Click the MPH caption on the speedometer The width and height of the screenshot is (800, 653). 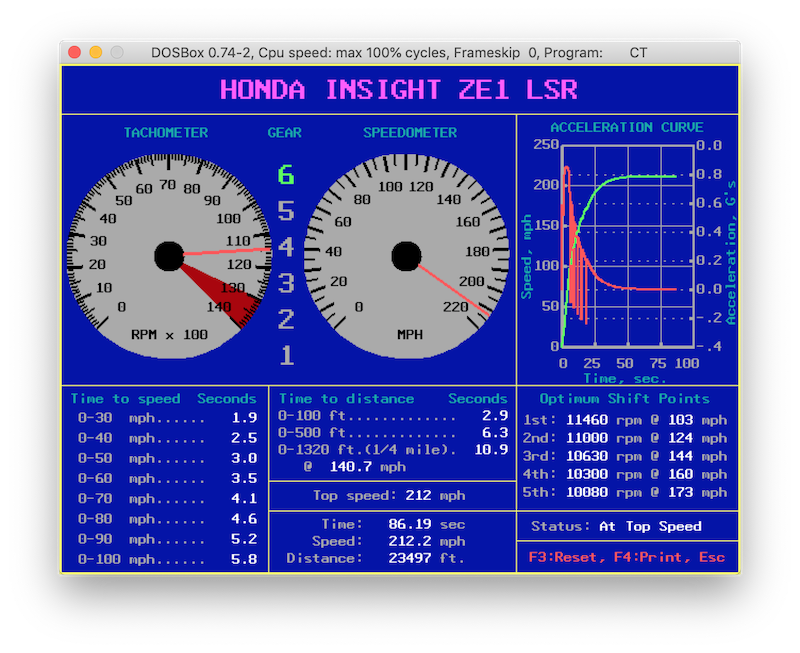click(410, 335)
